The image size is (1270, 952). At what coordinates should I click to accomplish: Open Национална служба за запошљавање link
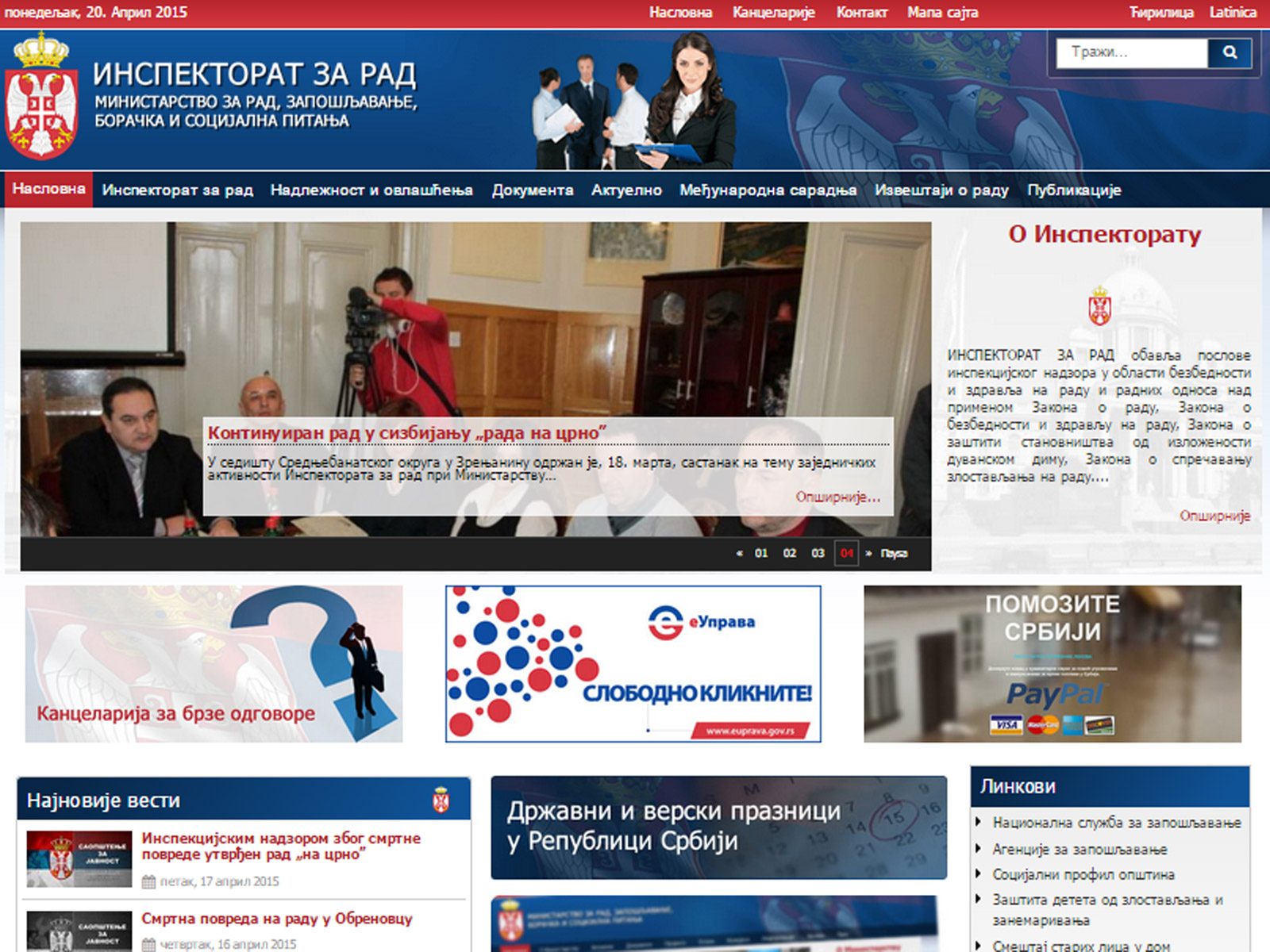click(x=1117, y=823)
